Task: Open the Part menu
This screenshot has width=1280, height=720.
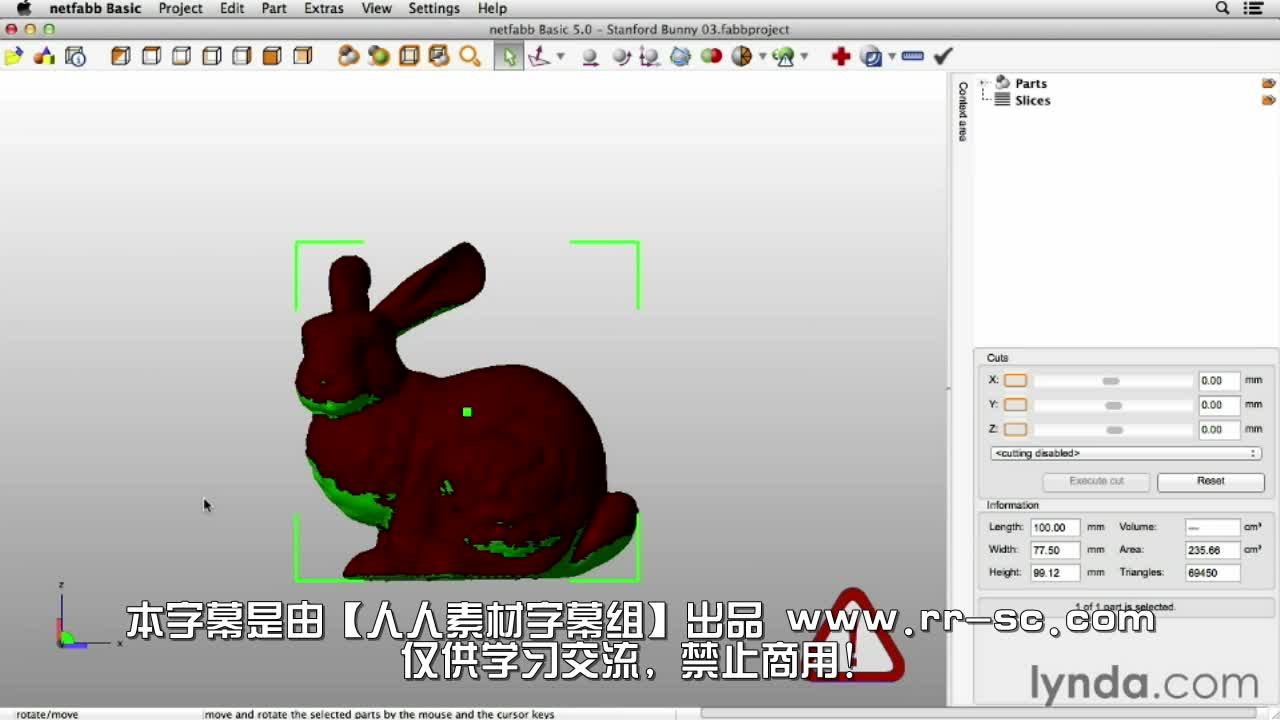Action: [x=274, y=8]
